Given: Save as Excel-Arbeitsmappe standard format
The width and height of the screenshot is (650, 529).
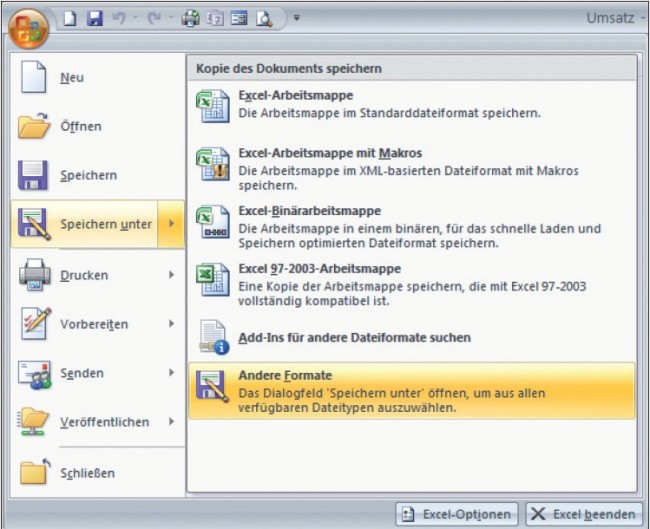Looking at the screenshot, I should (x=412, y=106).
